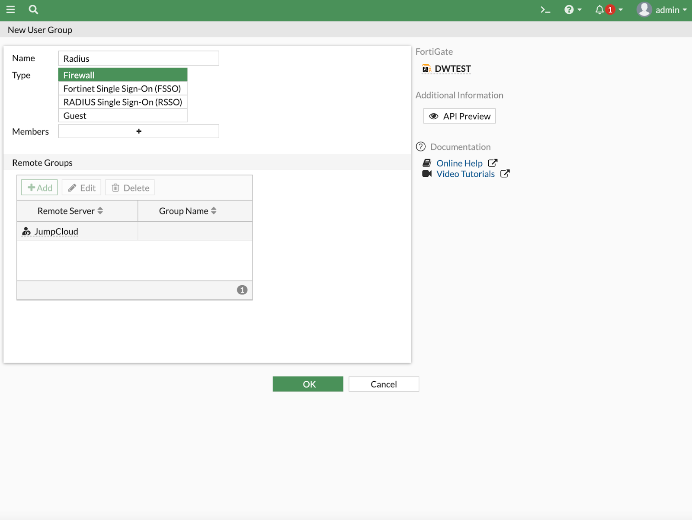Select the Firewall group type
This screenshot has width=692, height=520.
123,75
